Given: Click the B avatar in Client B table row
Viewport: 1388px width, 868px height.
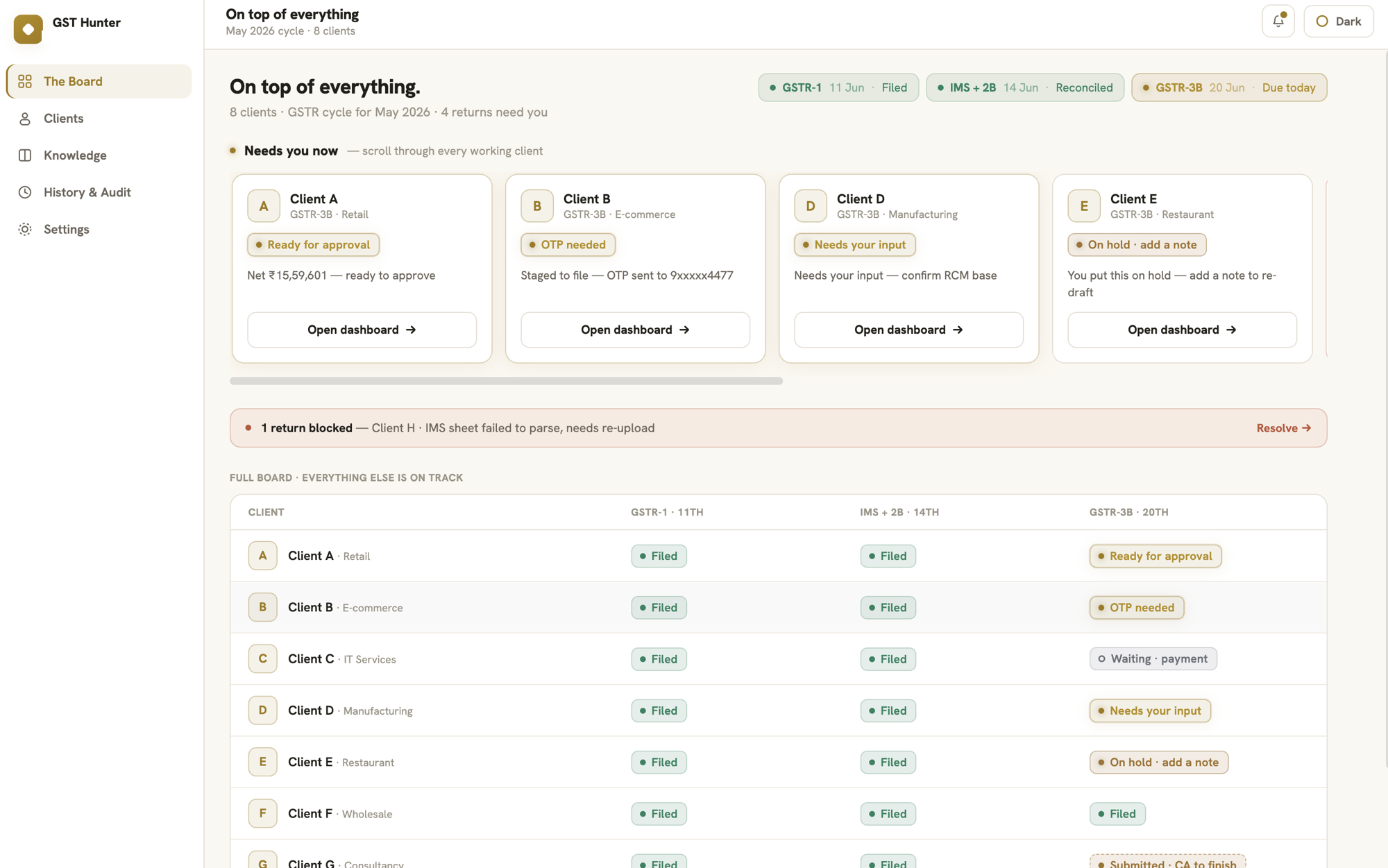Looking at the screenshot, I should pos(262,607).
